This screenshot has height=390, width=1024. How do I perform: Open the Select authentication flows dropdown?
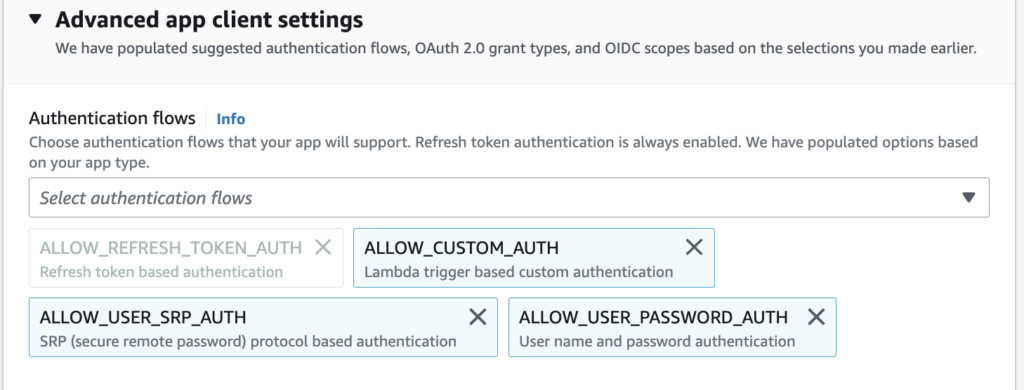[x=509, y=197]
